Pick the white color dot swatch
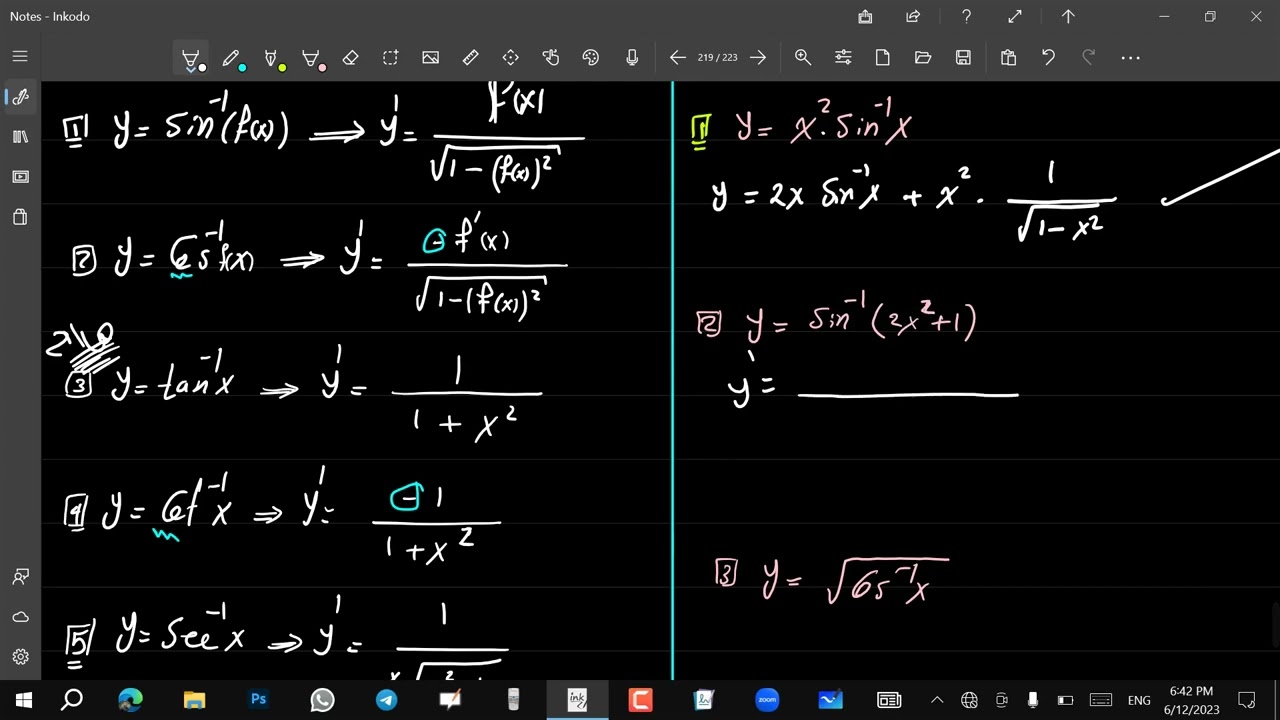The image size is (1280, 720). 202,67
